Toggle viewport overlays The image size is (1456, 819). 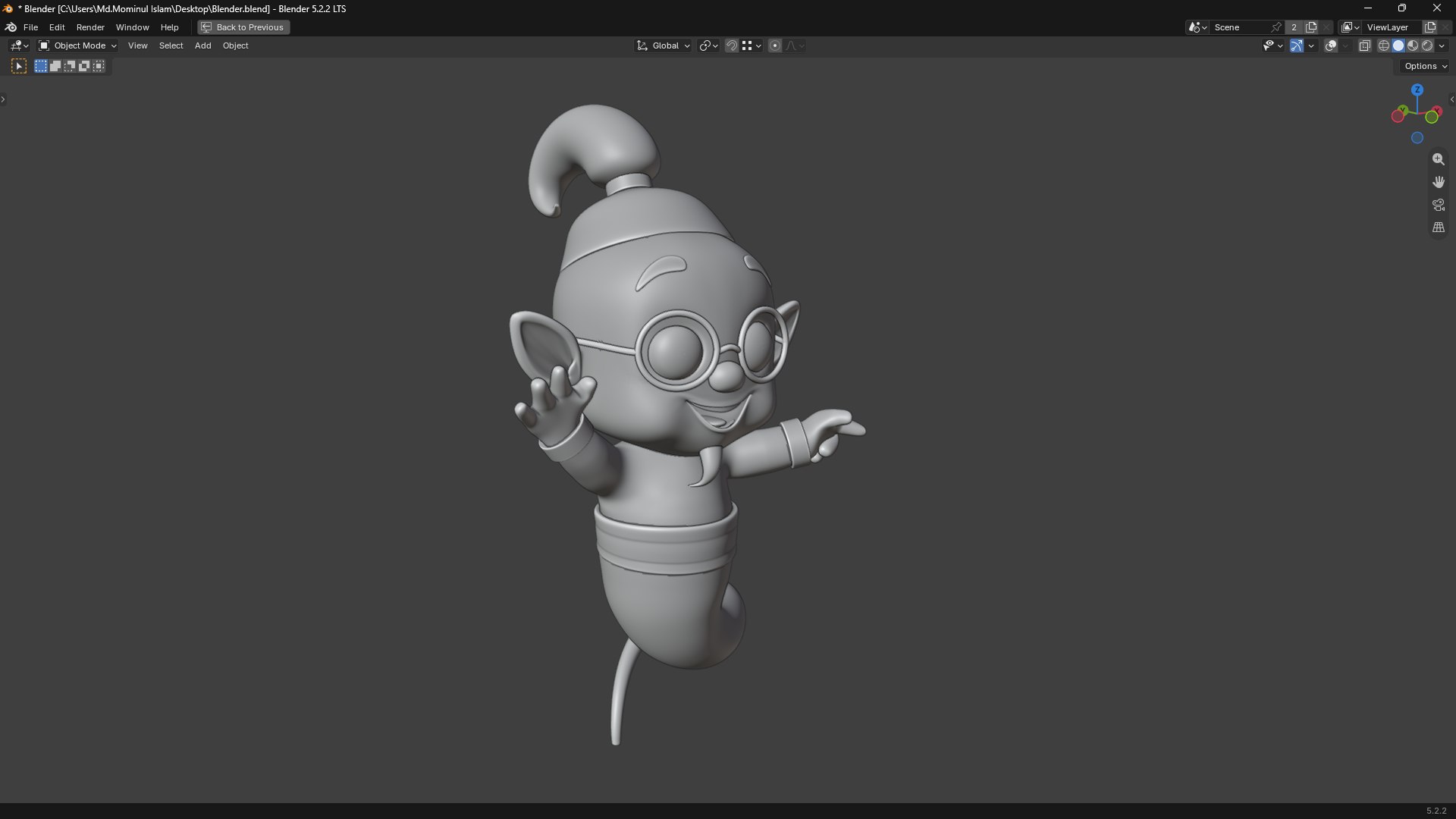[1330, 45]
